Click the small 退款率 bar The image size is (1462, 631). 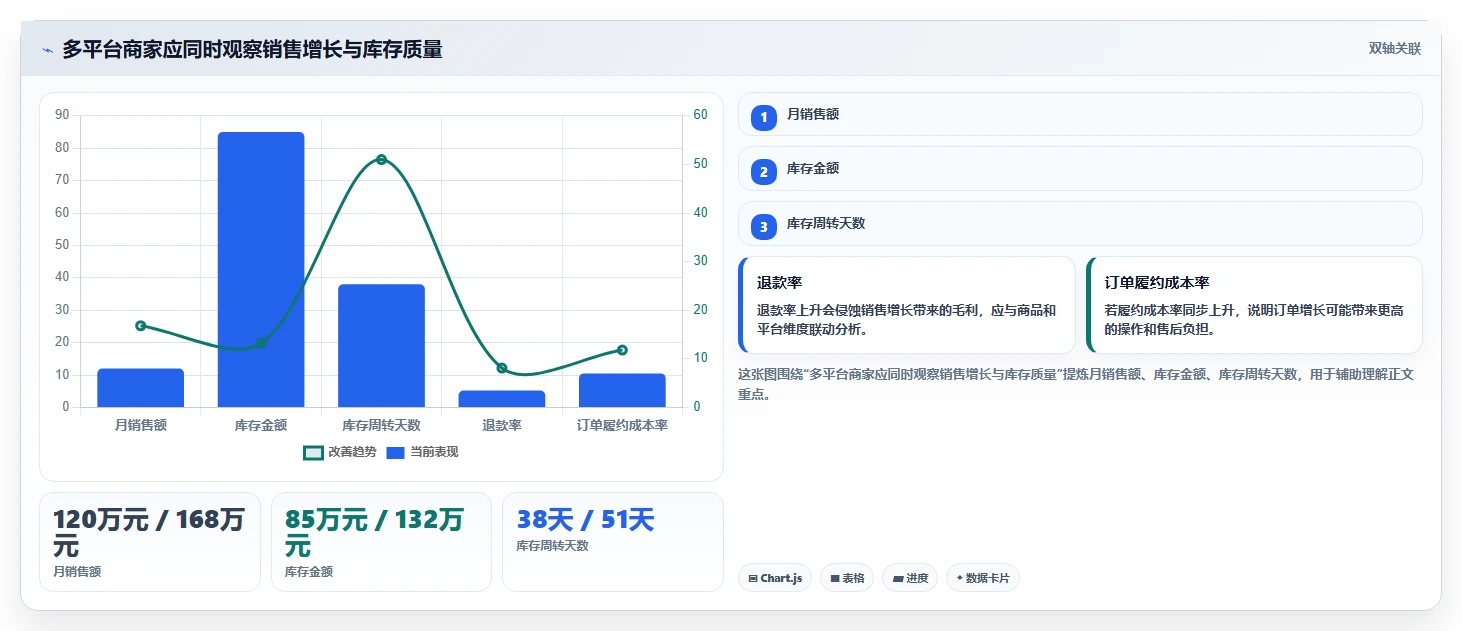(502, 399)
